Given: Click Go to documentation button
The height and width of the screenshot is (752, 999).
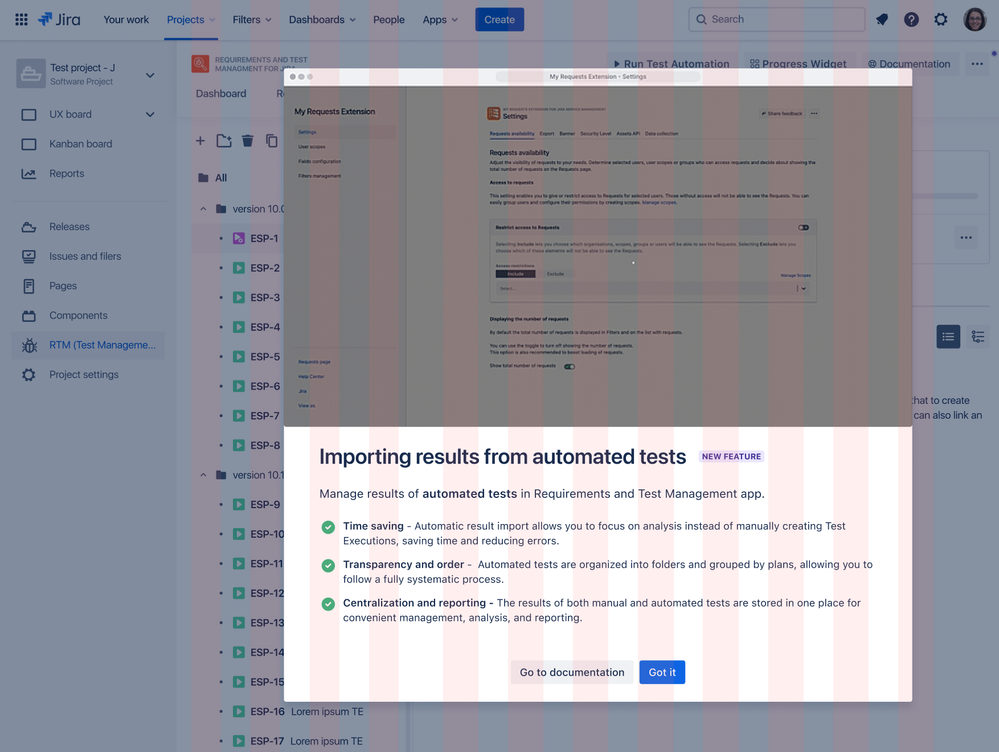Looking at the screenshot, I should point(572,672).
